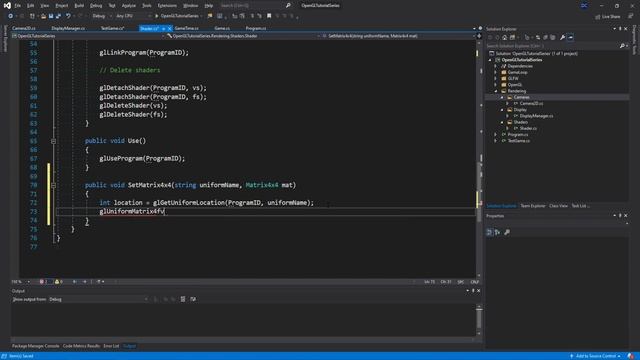Click the Quick Launch search magnifier icon
Viewport: 640px width, 360px height.
coord(288,6)
